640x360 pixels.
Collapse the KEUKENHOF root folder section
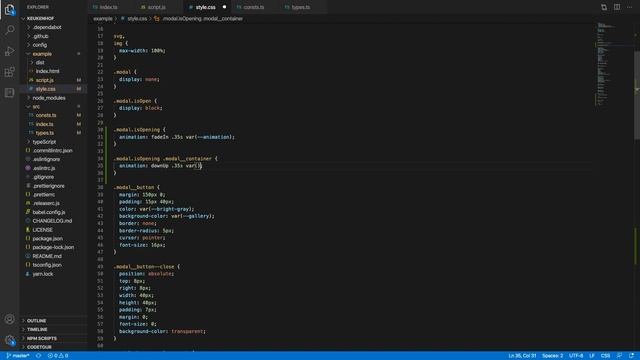pos(53,18)
